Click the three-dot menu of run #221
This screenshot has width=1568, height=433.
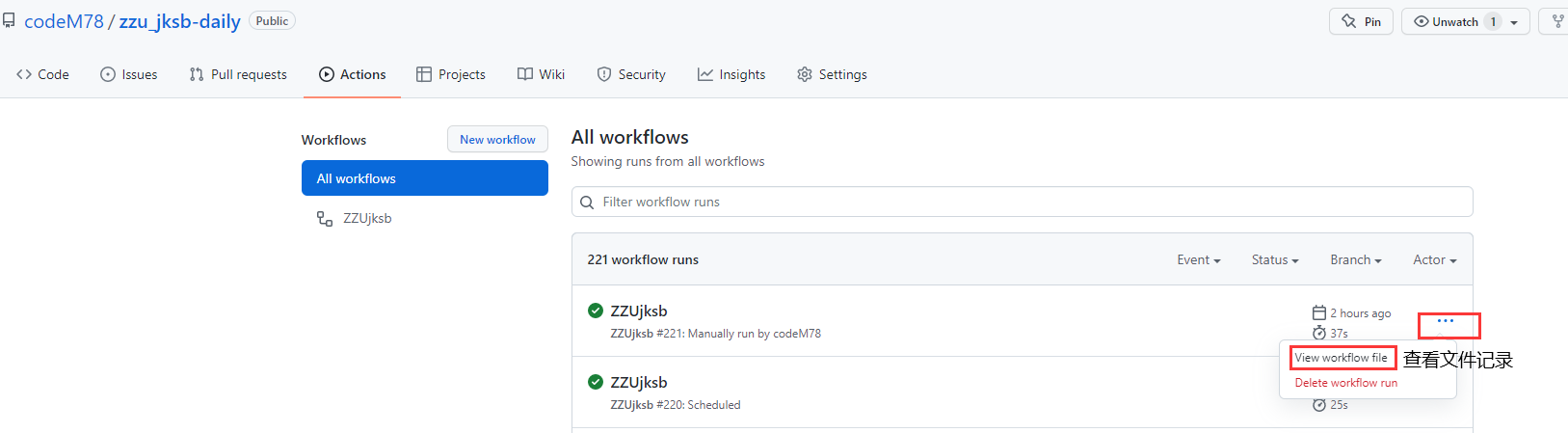tap(1446, 321)
